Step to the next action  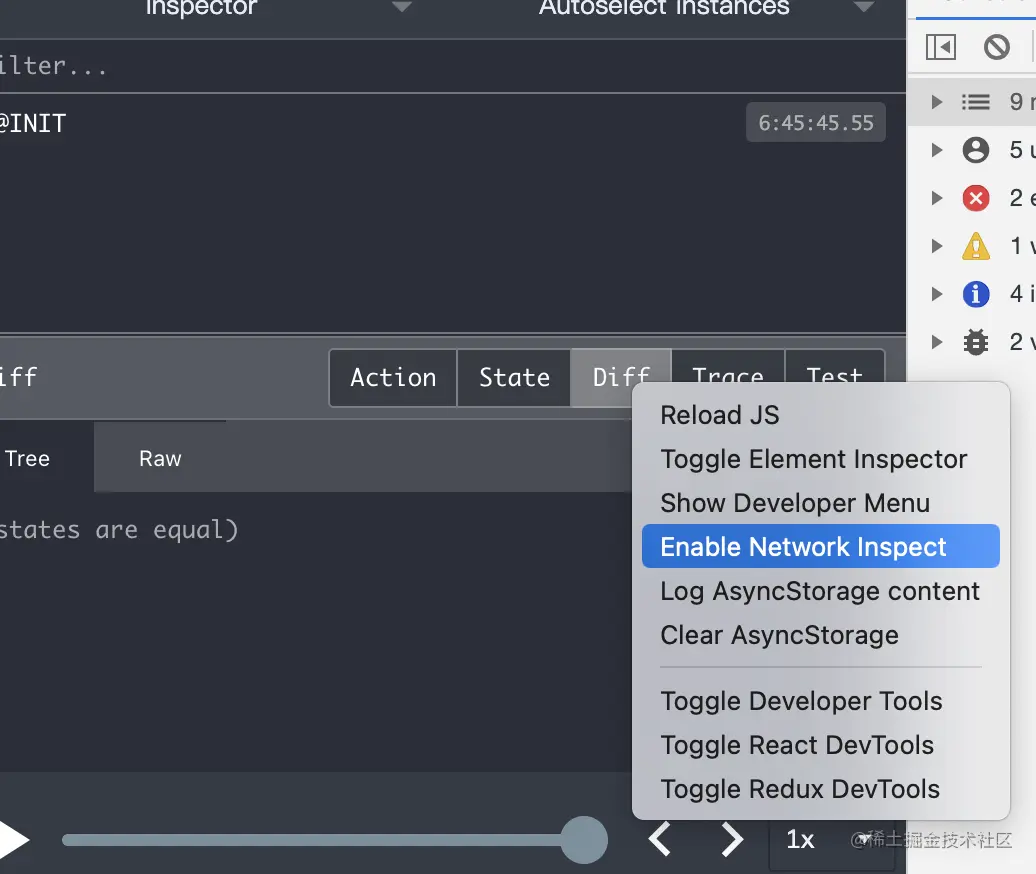click(x=732, y=839)
